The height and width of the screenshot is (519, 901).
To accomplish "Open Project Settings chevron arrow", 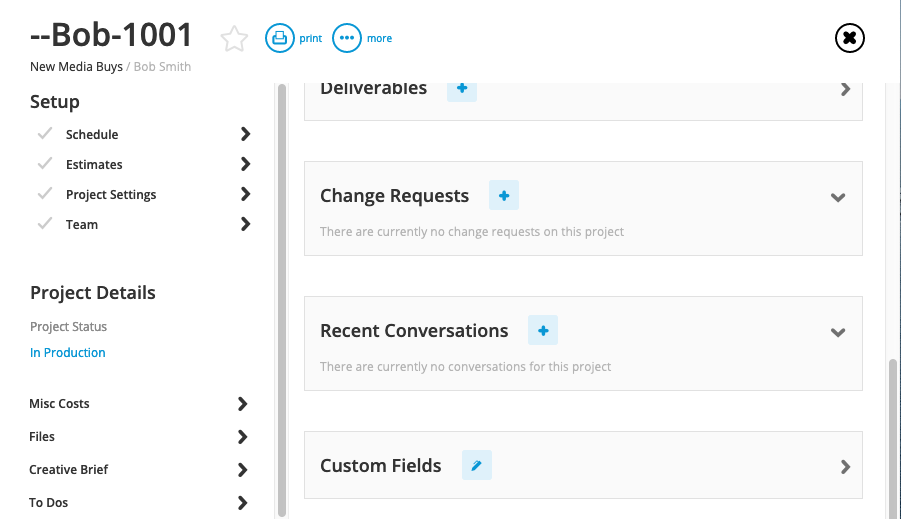I will (x=245, y=194).
